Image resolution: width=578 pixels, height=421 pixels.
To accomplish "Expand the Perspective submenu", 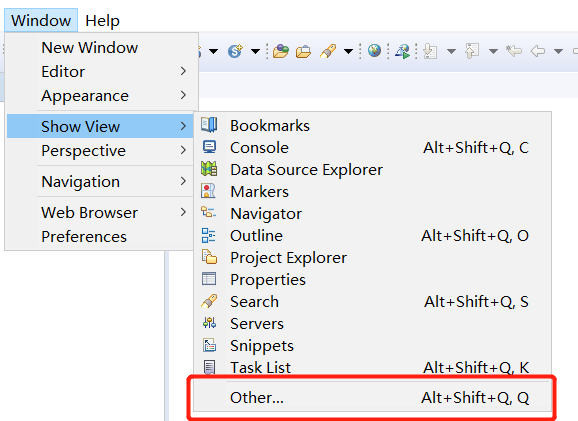I will click(x=100, y=150).
